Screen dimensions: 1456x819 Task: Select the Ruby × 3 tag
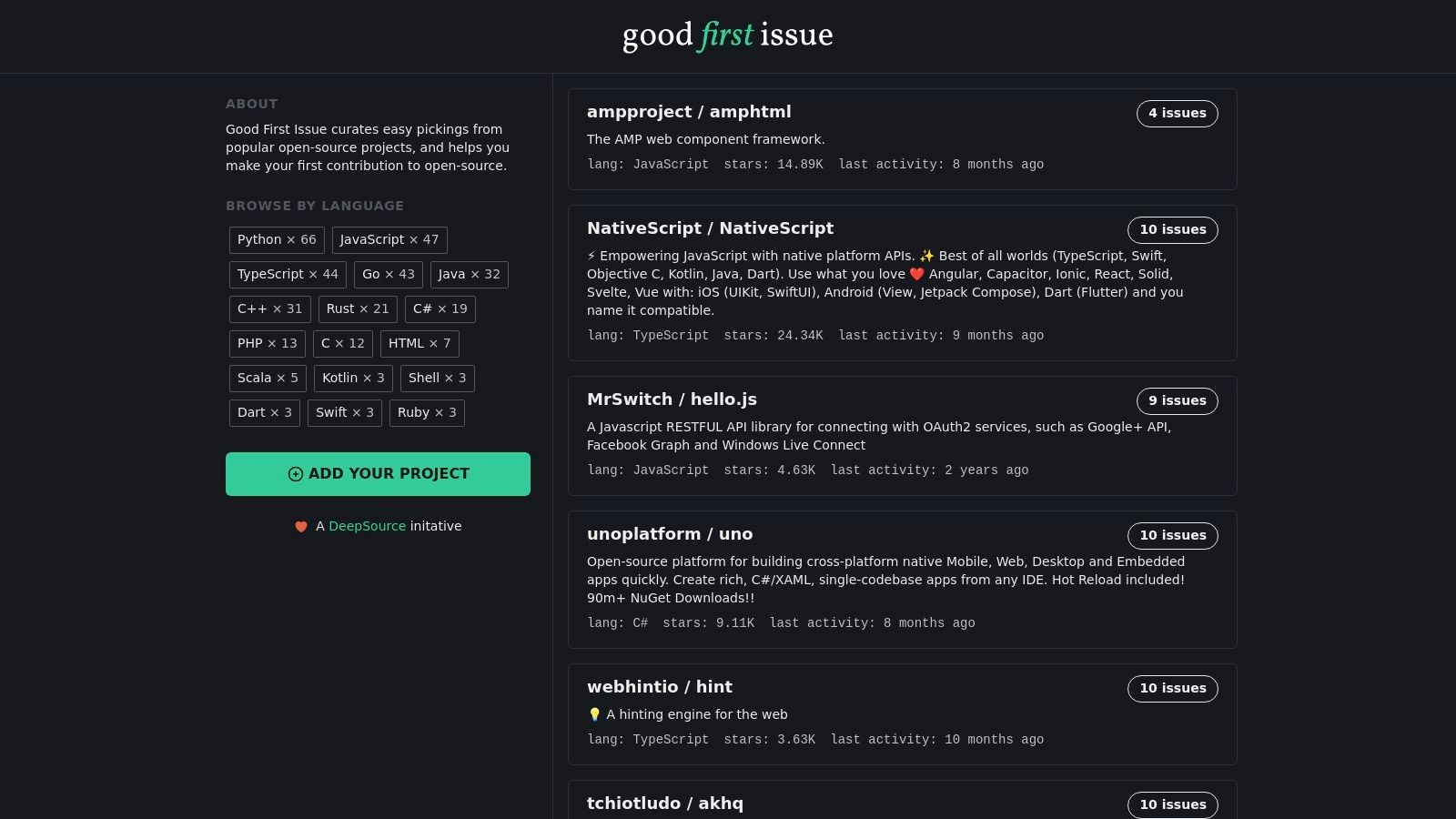[x=427, y=413]
